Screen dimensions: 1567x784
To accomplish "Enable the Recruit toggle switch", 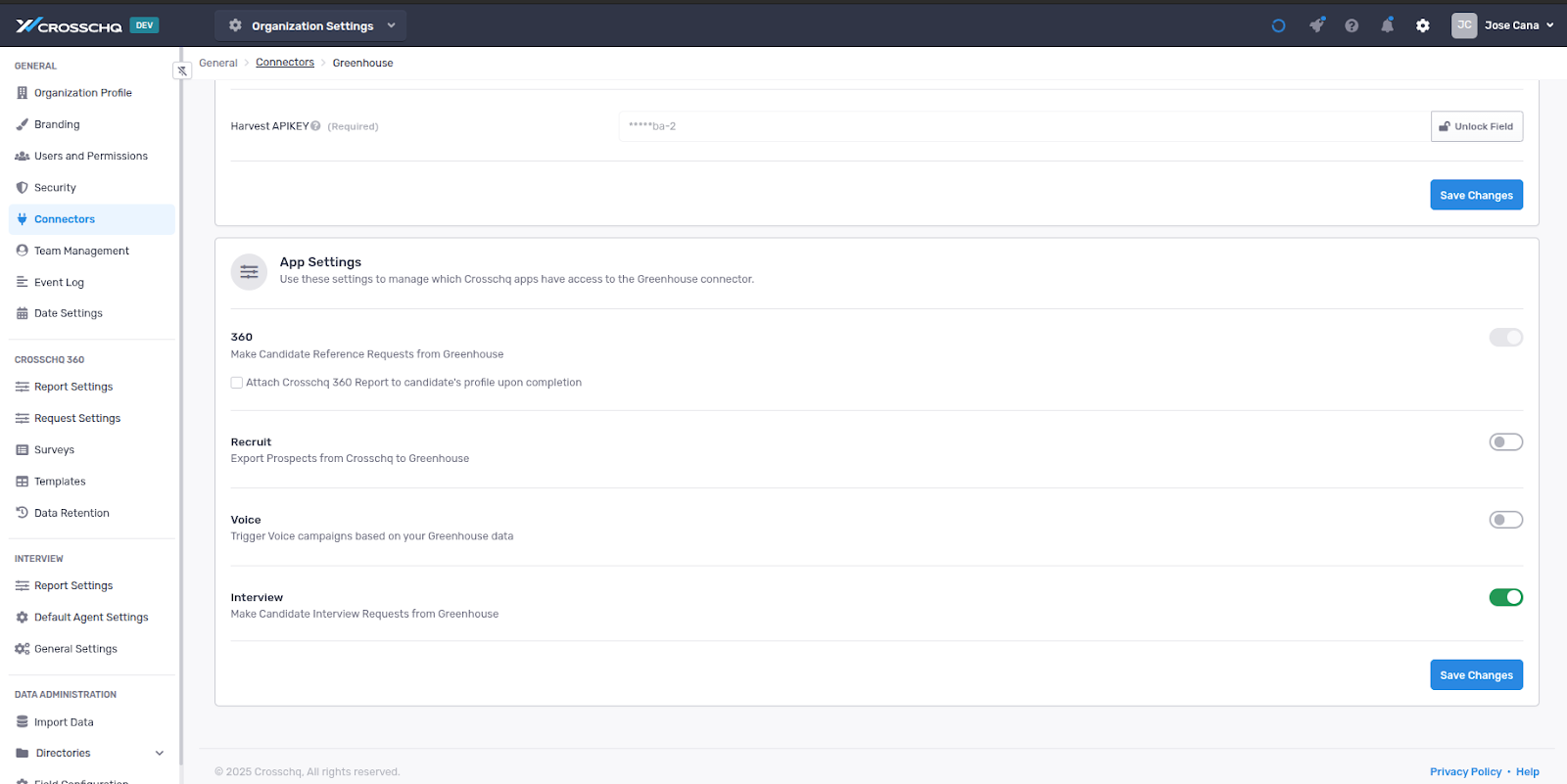I will coord(1505,442).
